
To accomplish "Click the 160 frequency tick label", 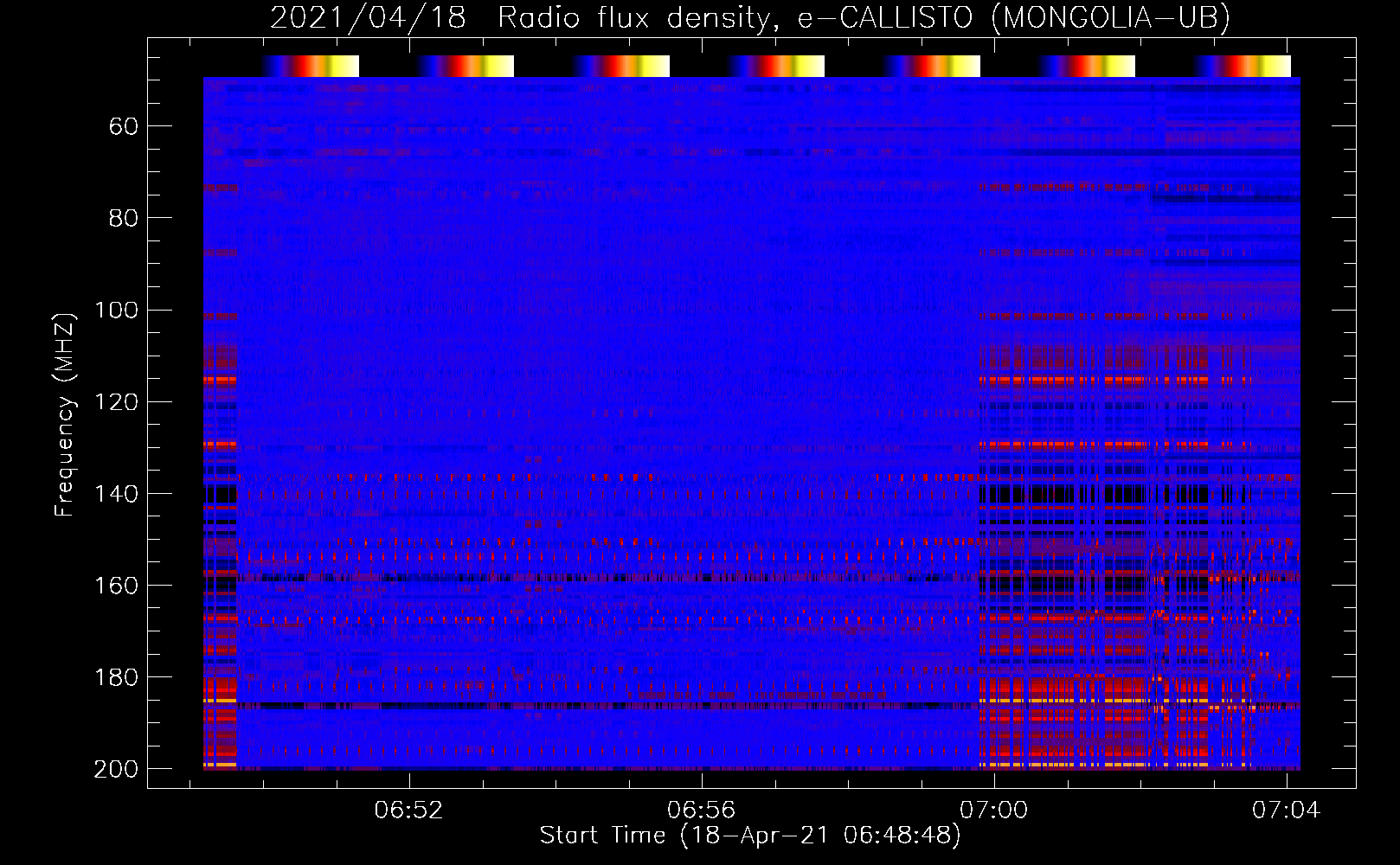I will 116,585.
